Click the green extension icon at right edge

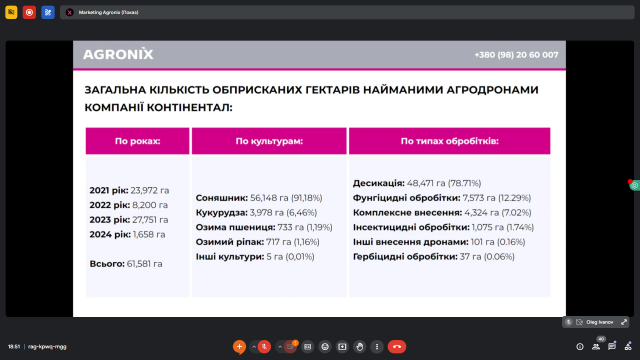[635, 185]
